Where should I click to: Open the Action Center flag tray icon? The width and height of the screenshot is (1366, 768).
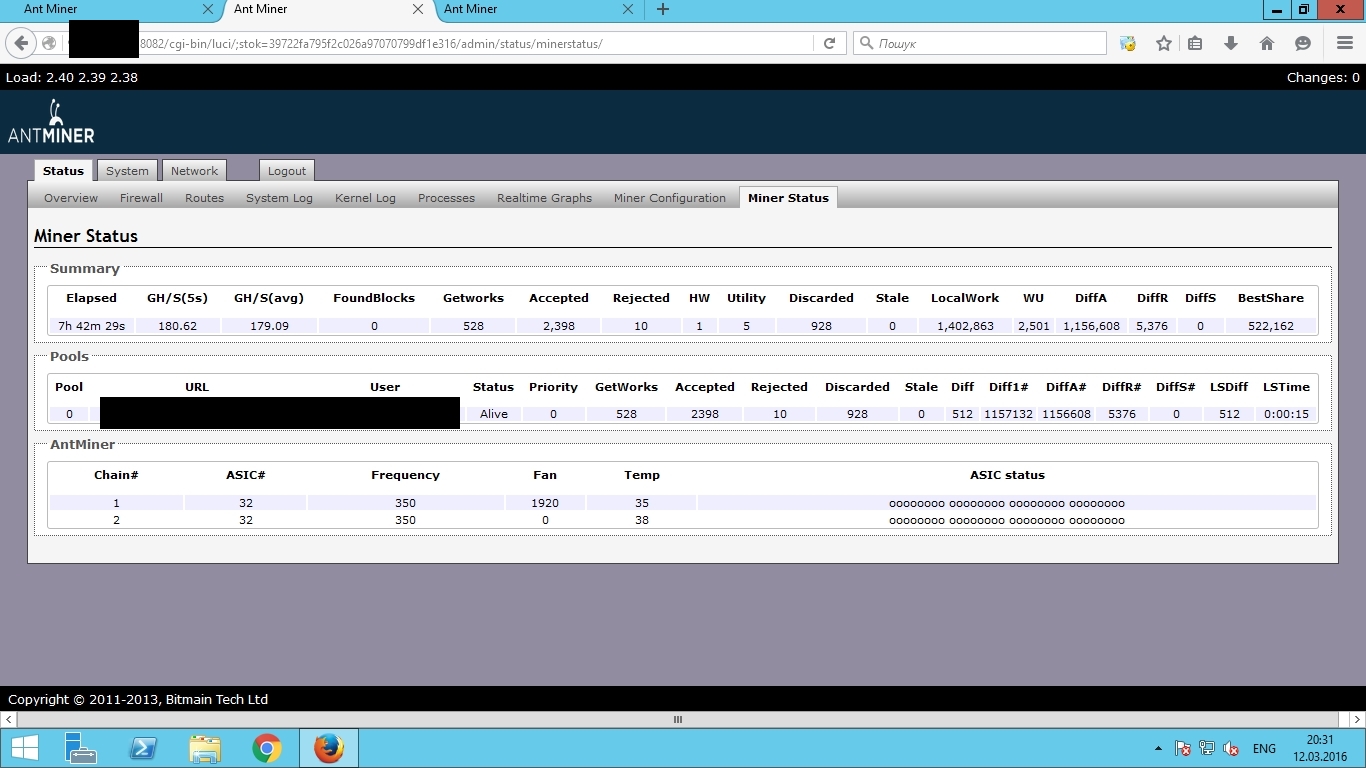1182,748
